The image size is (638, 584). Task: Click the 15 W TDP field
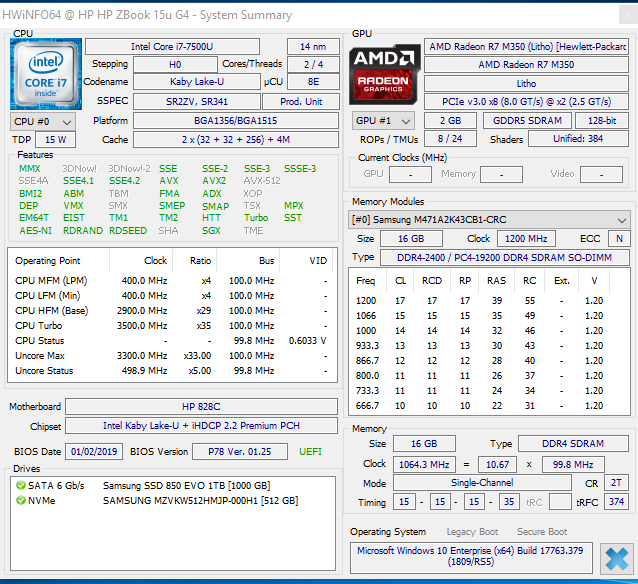[x=55, y=140]
